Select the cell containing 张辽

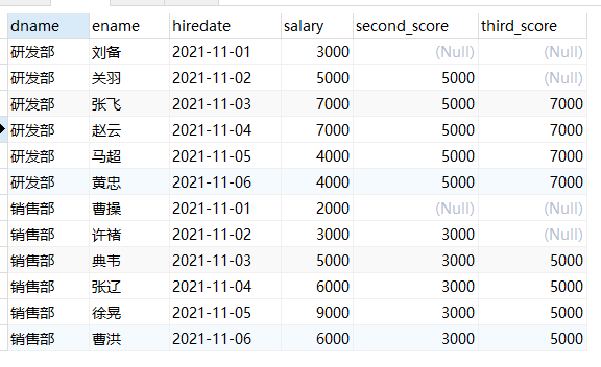[x=129, y=286]
